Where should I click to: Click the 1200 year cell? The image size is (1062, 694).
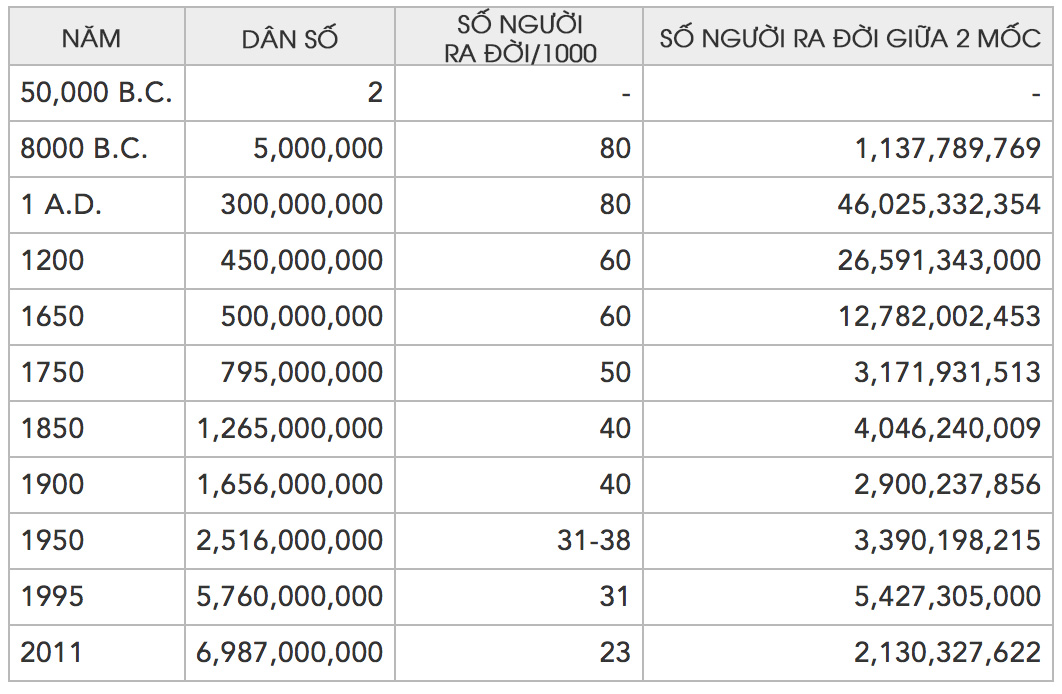[x=52, y=261]
